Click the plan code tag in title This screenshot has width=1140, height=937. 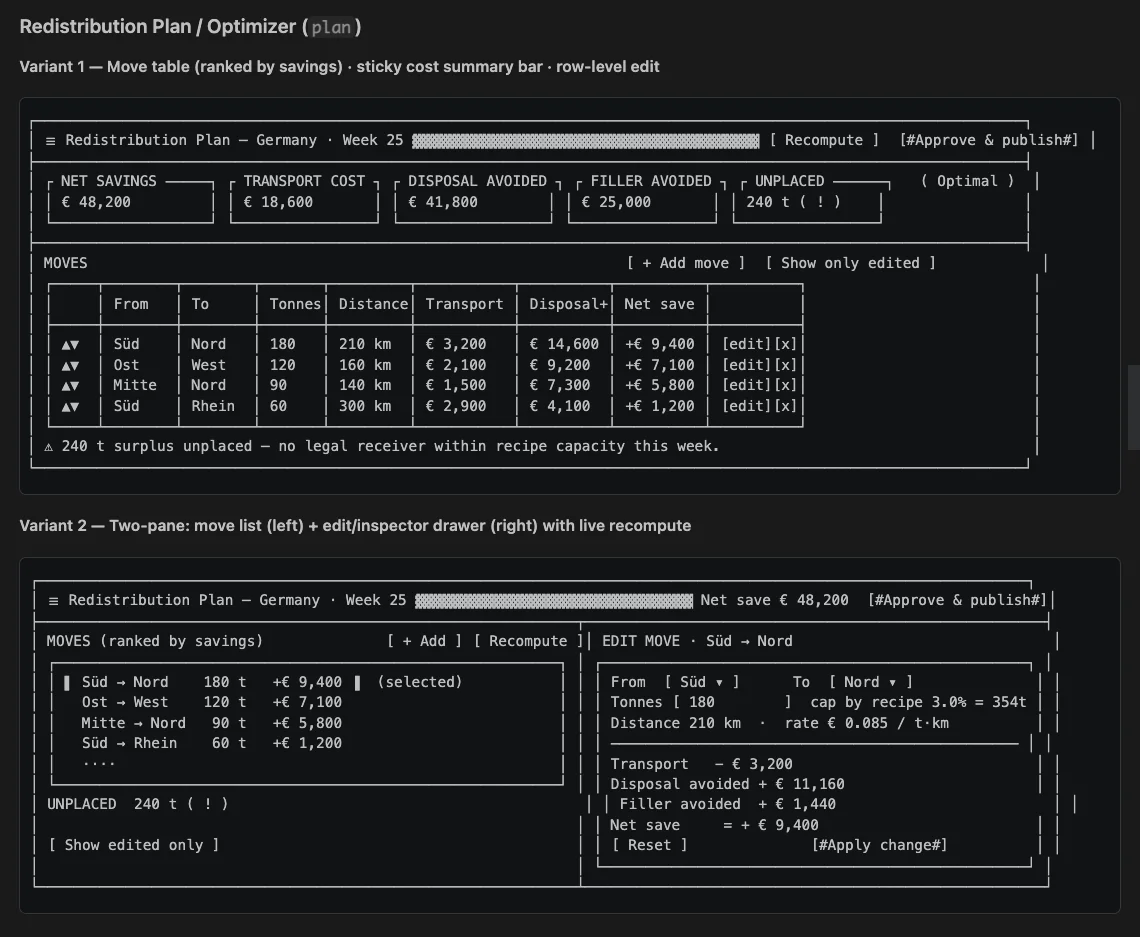(x=332, y=28)
